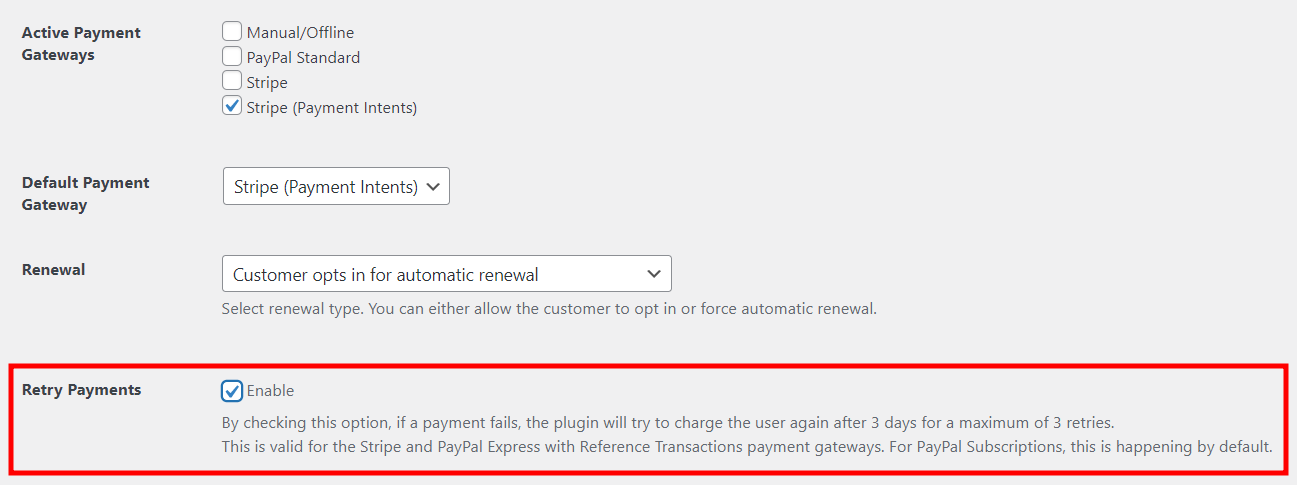Click the 'Stripe (Payment Intents)' checkbox label text
Viewport: 1297px width, 485px height.
[331, 107]
